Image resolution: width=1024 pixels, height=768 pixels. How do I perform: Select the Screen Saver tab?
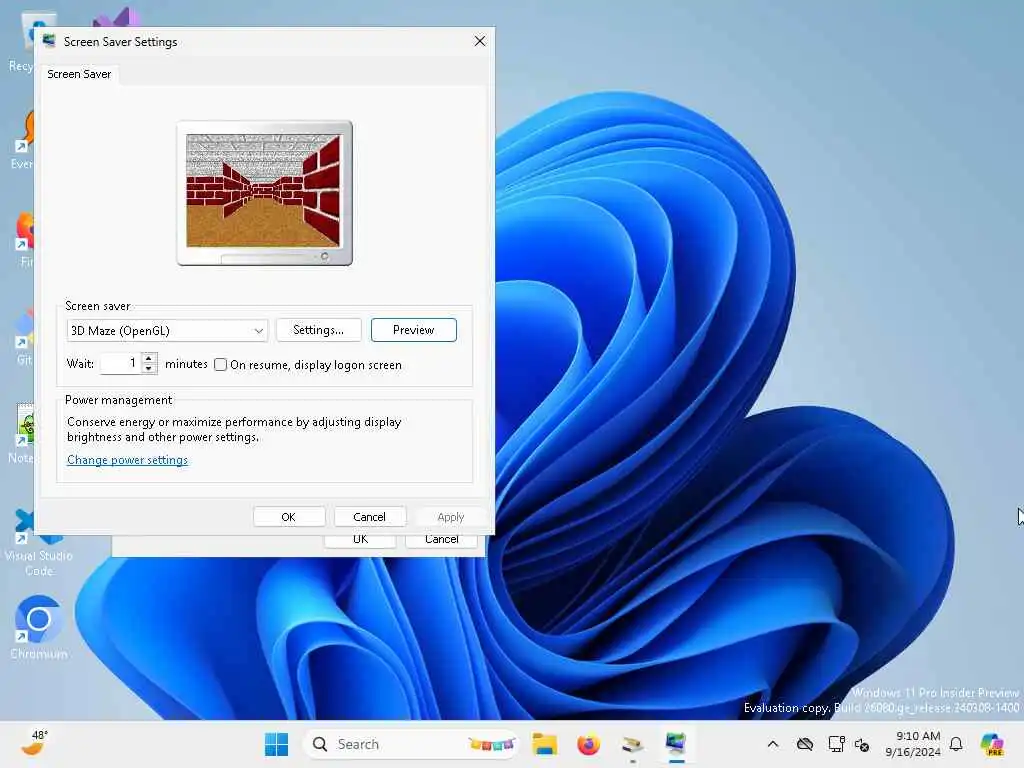point(79,74)
